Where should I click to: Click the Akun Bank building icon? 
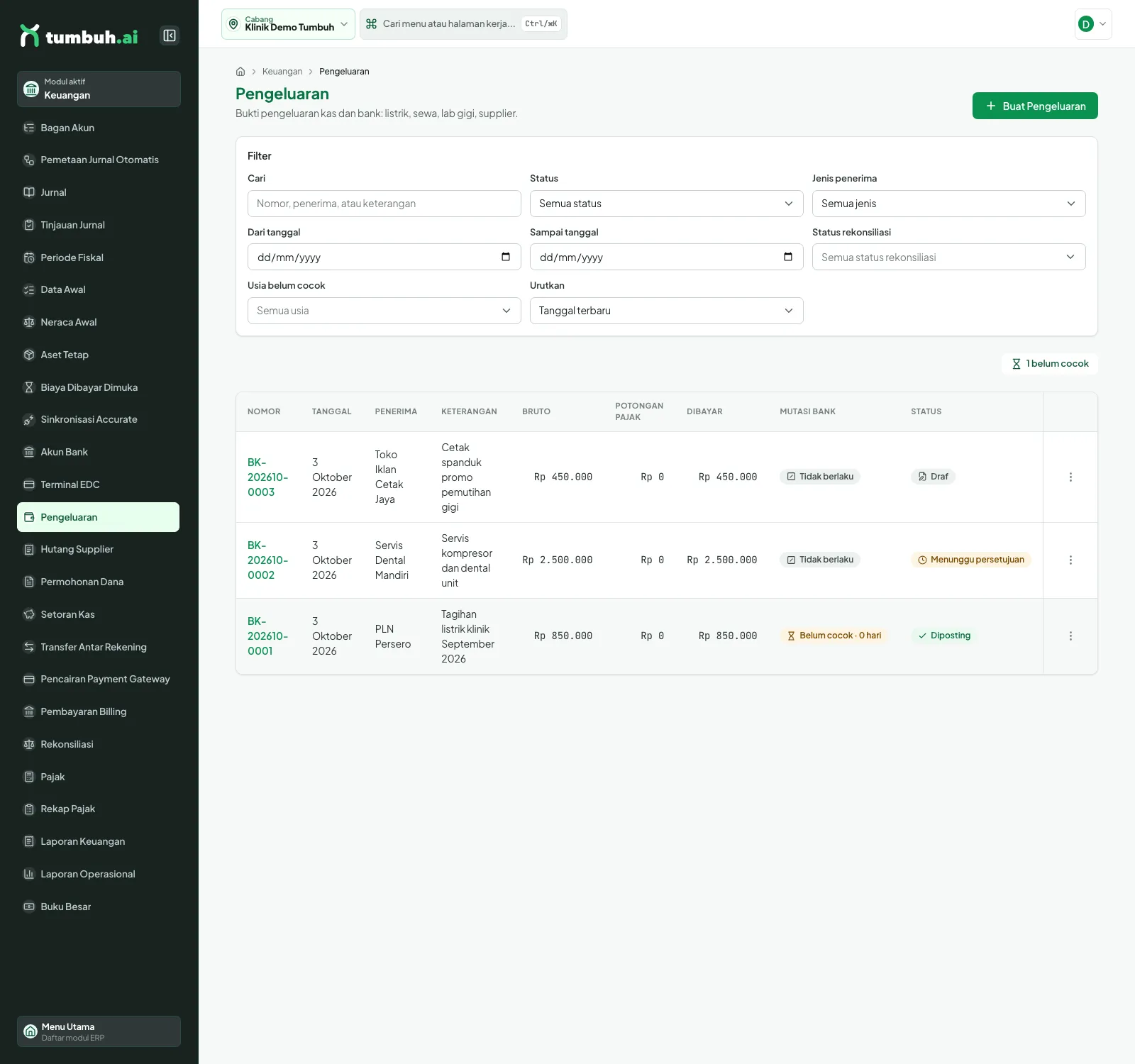point(29,452)
